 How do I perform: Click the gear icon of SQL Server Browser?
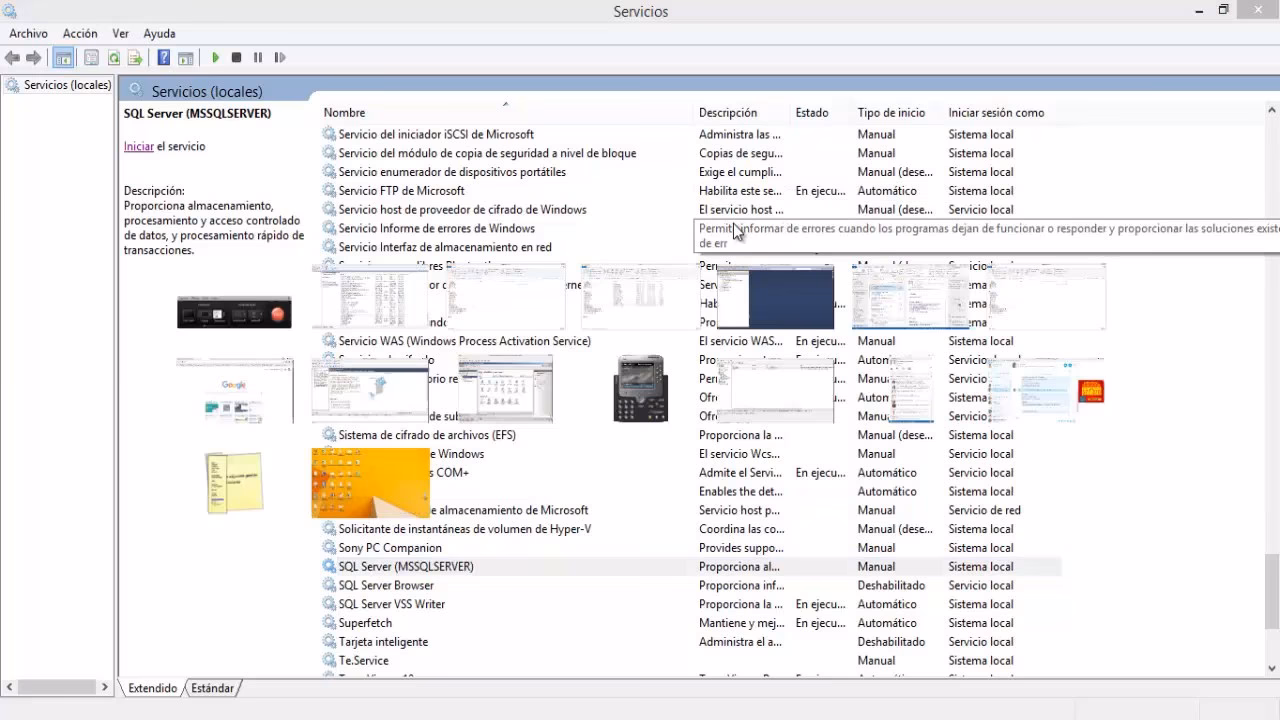(x=329, y=586)
